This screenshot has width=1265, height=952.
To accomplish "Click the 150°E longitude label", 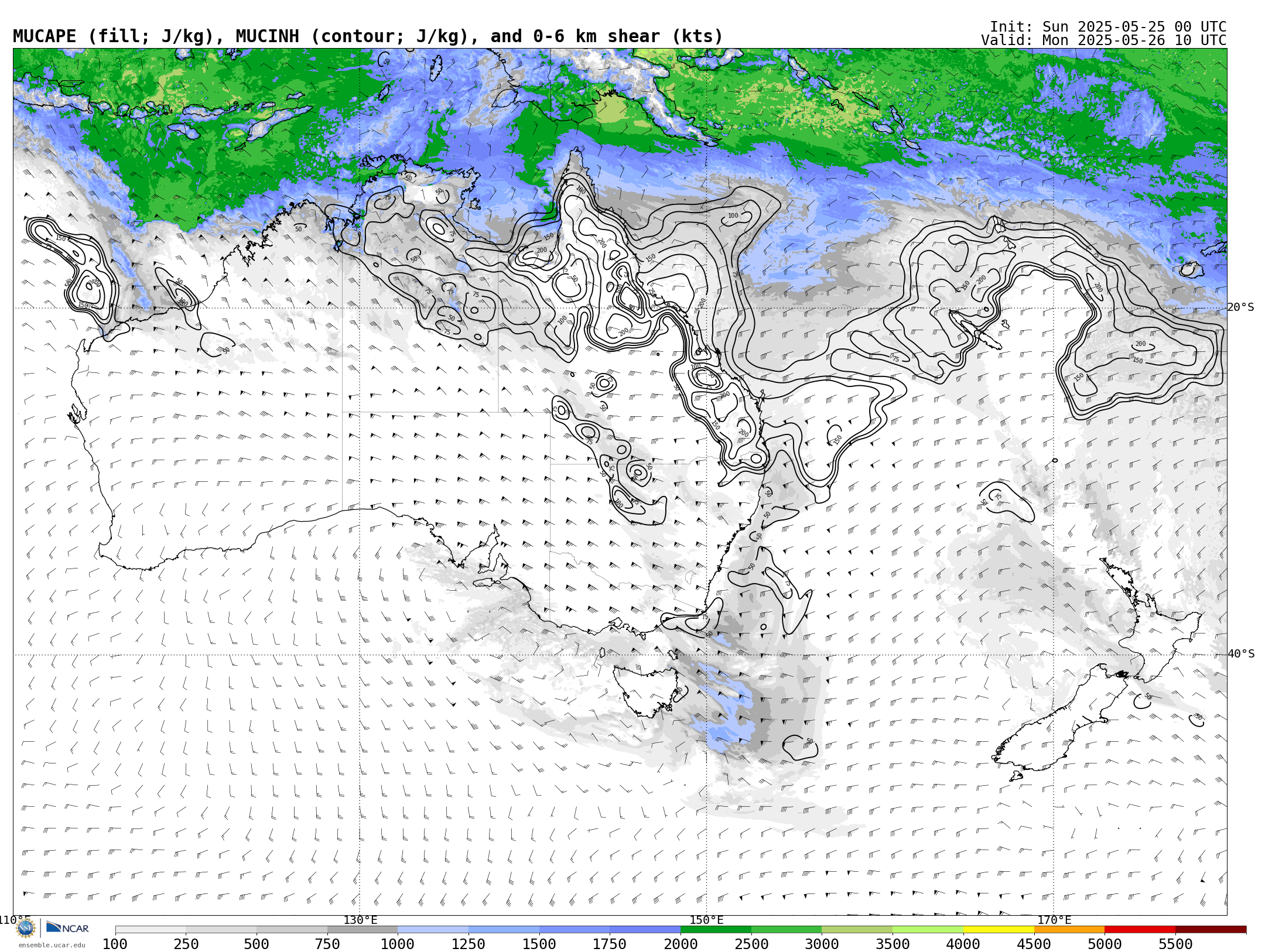I will coord(707,920).
